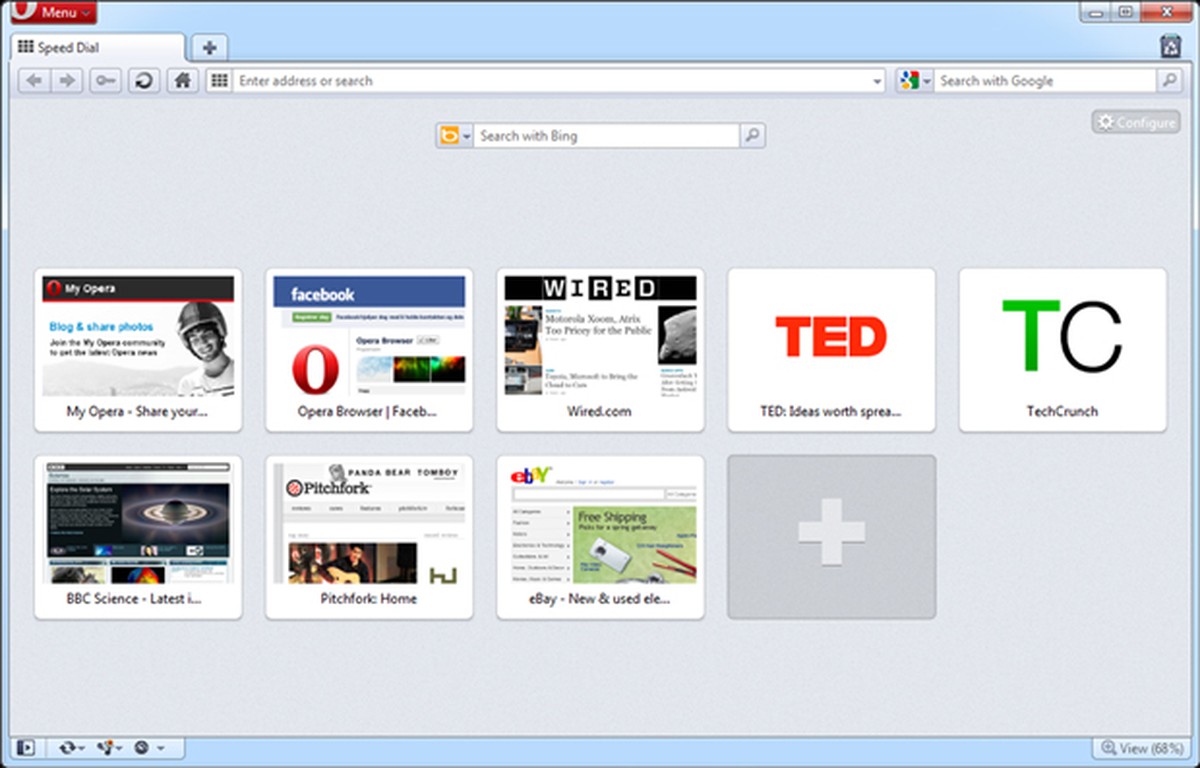Reload the current page
The height and width of the screenshot is (768, 1200).
click(143, 80)
